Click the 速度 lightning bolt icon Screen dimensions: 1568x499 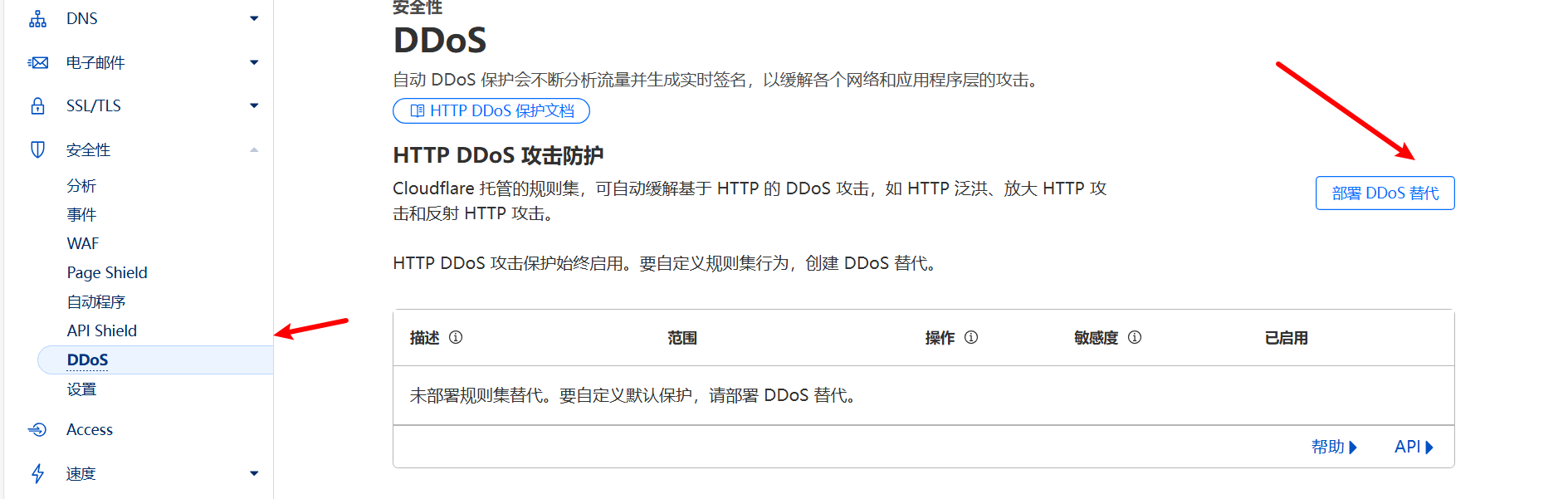click(x=37, y=473)
